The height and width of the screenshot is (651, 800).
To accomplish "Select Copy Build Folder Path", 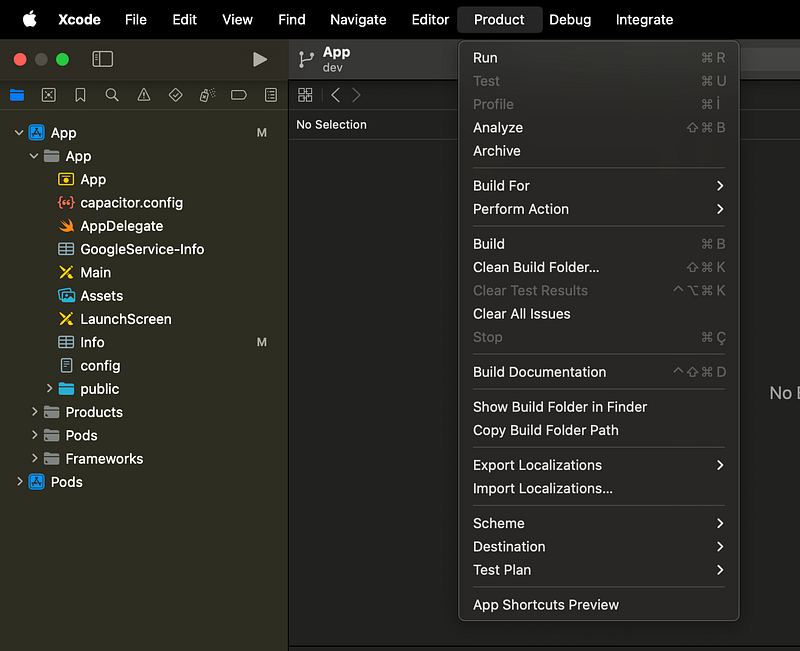I will point(598,430).
